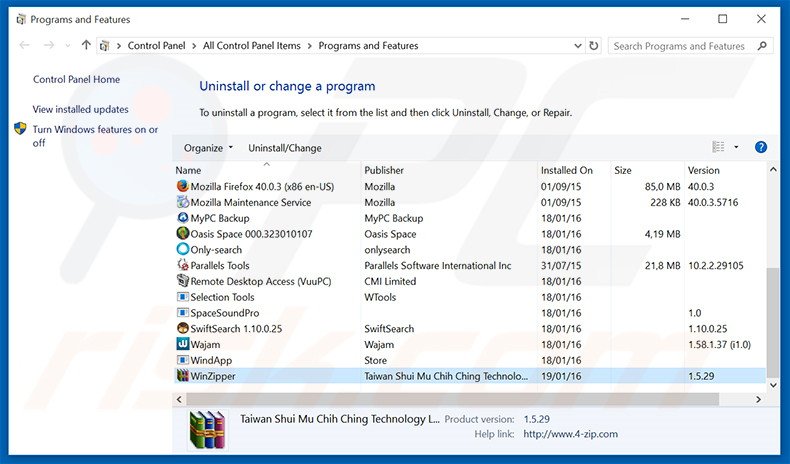Click the Wajam program icon
The height and width of the screenshot is (464, 790).
pyautogui.click(x=182, y=344)
